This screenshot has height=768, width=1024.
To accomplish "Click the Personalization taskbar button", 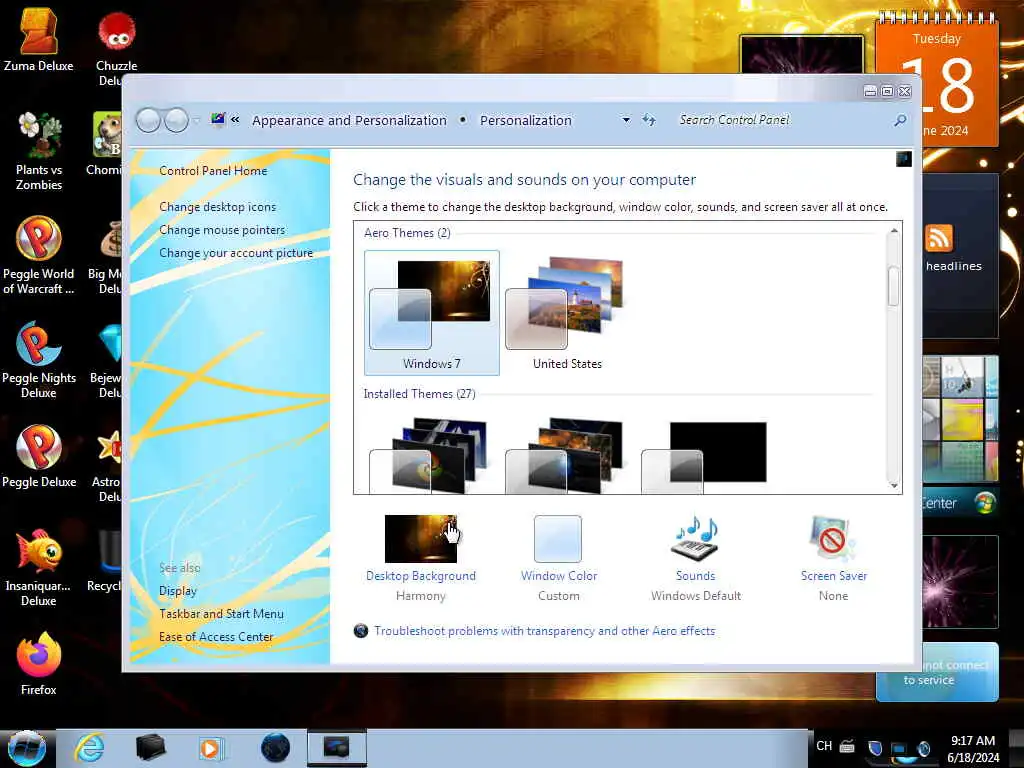I will point(337,748).
